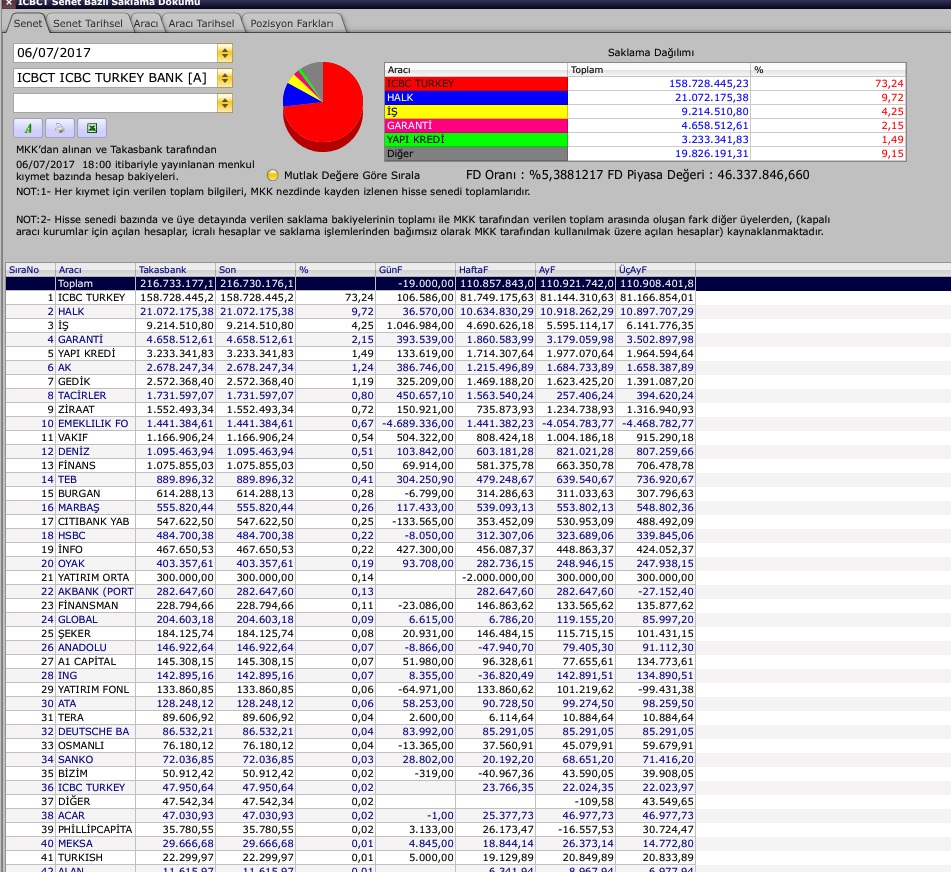Sort table by HaftaF column header
951x872 pixels.
496,270
